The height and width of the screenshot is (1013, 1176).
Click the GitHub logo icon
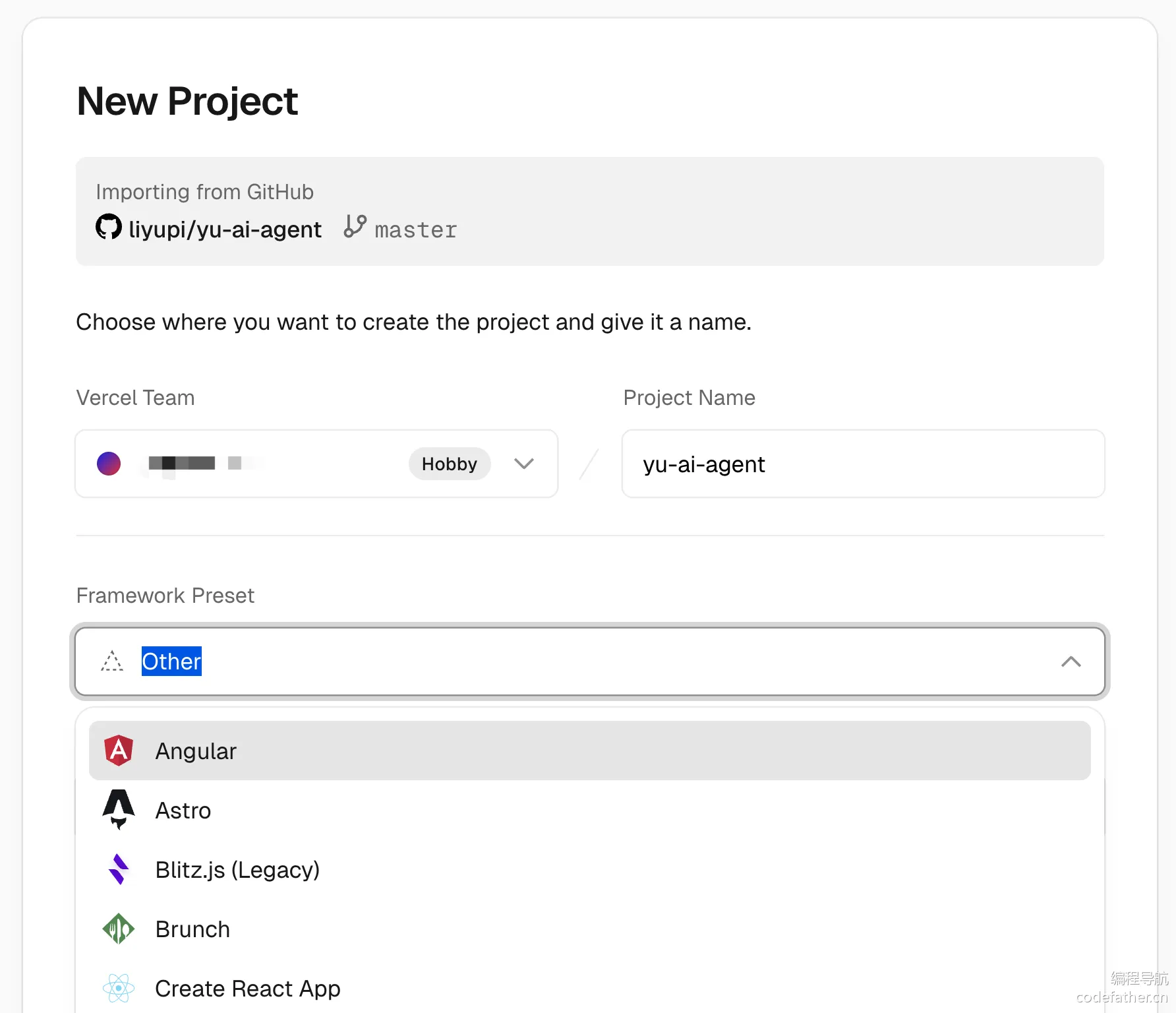point(109,227)
